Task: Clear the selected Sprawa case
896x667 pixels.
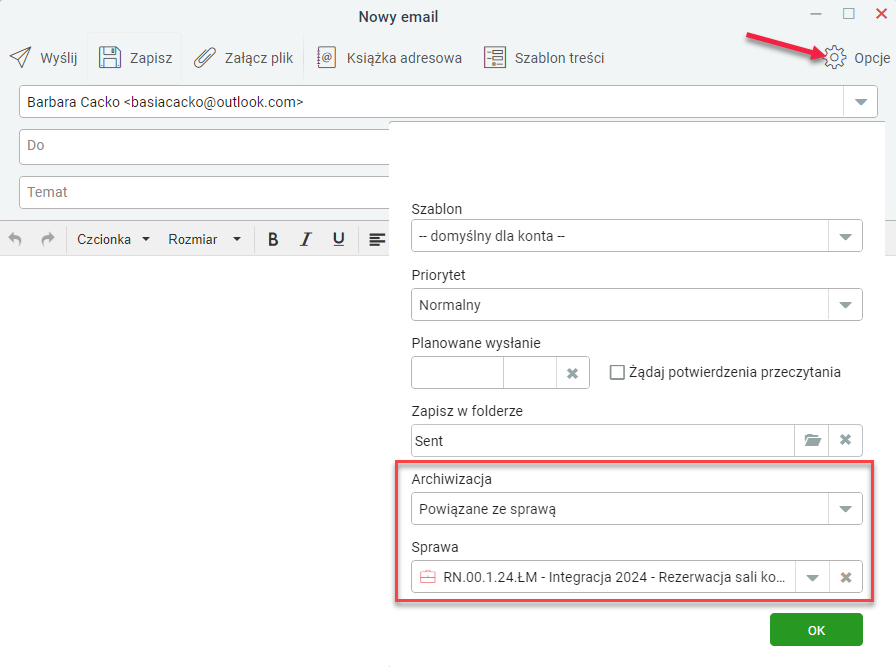Action: [846, 577]
